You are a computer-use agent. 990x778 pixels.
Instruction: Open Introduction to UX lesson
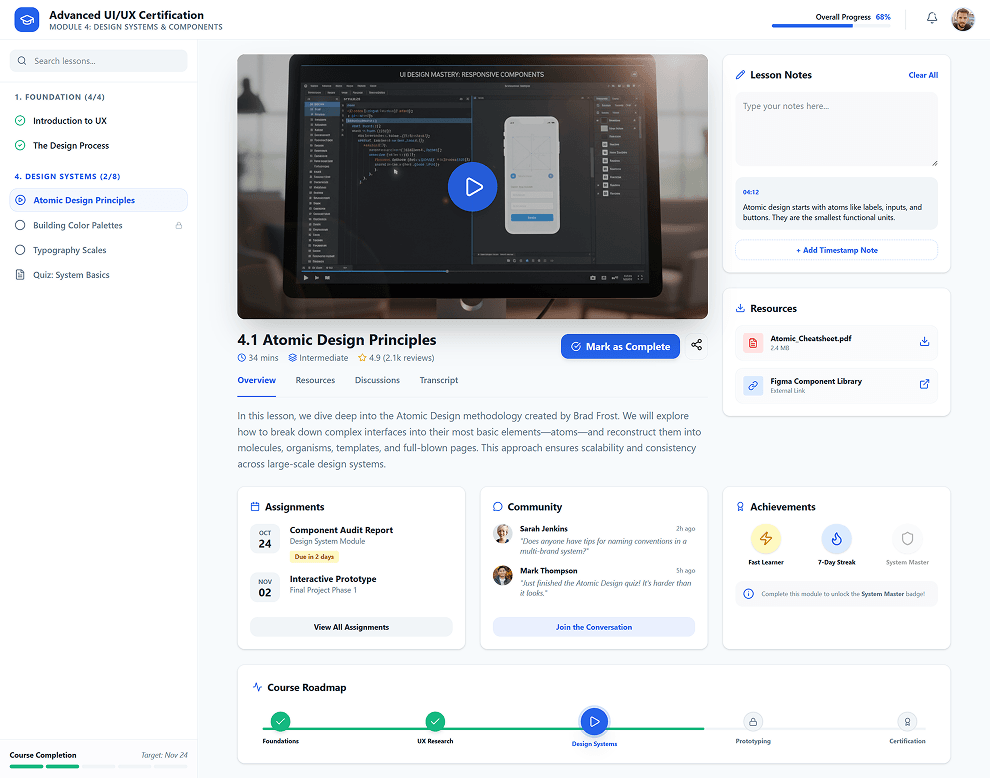98,121
